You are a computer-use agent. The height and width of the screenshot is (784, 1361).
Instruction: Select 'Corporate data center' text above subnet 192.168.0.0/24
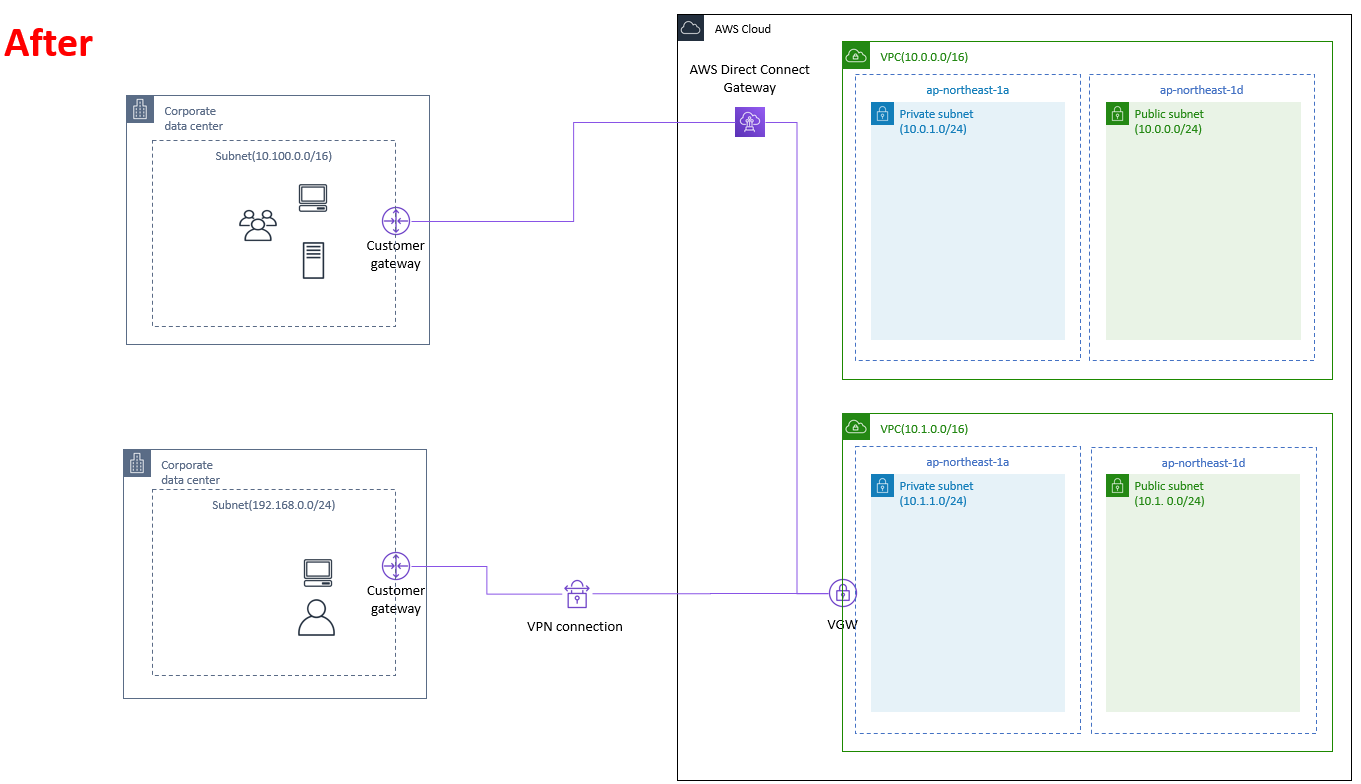coord(191,472)
